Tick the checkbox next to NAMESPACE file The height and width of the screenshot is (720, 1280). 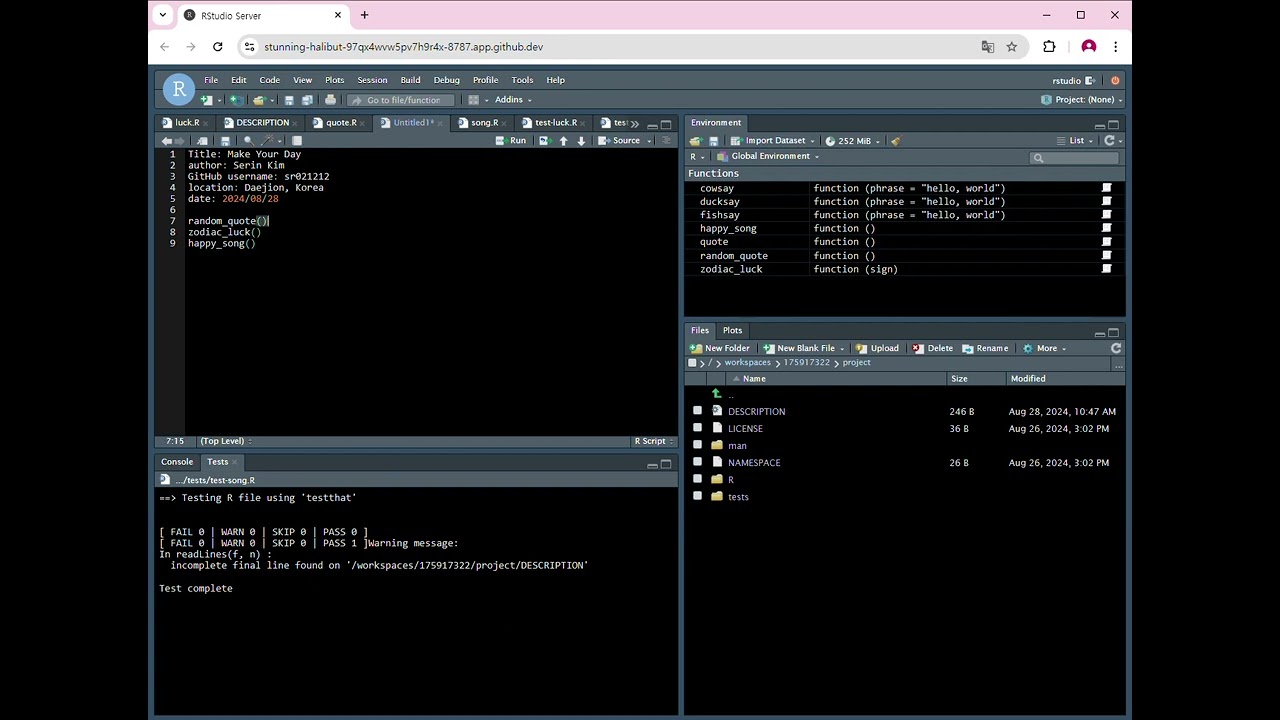pyautogui.click(x=697, y=462)
